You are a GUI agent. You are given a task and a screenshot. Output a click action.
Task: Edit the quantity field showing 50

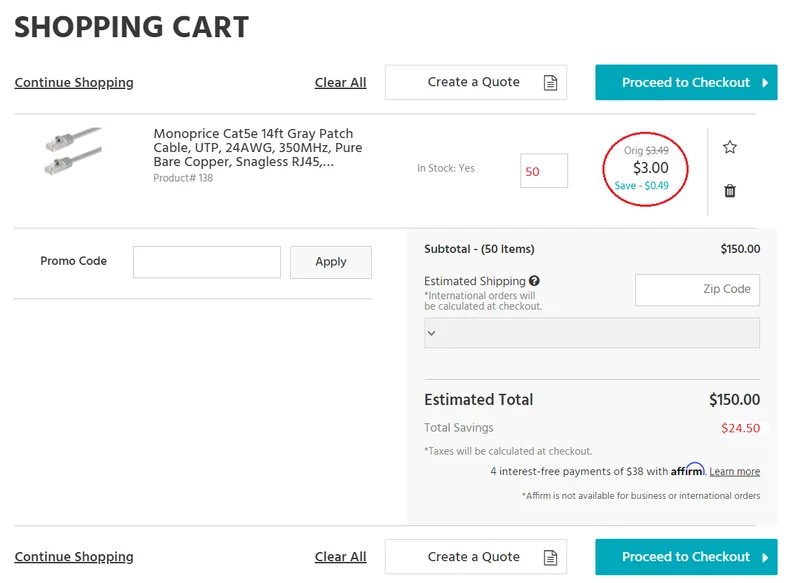click(x=544, y=171)
